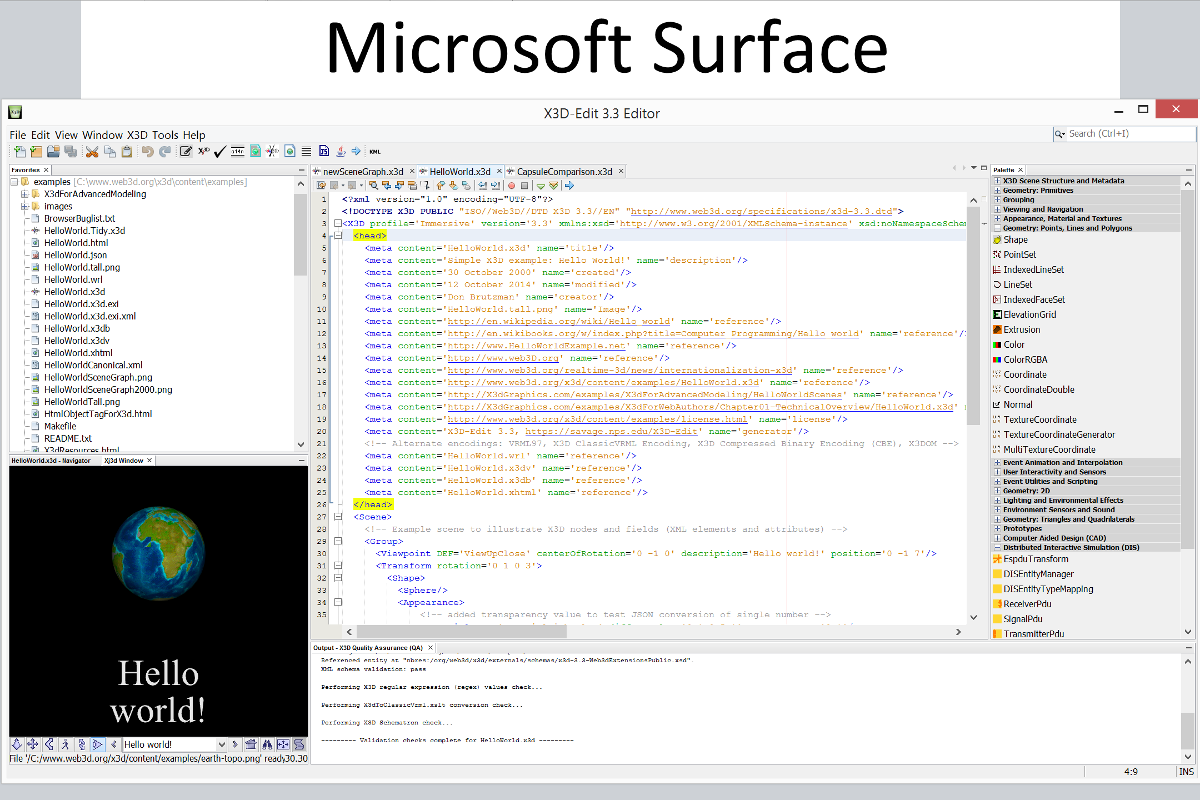This screenshot has height=800, width=1200.
Task: Collapse the examples root folder
Action: pyautogui.click(x=14, y=182)
